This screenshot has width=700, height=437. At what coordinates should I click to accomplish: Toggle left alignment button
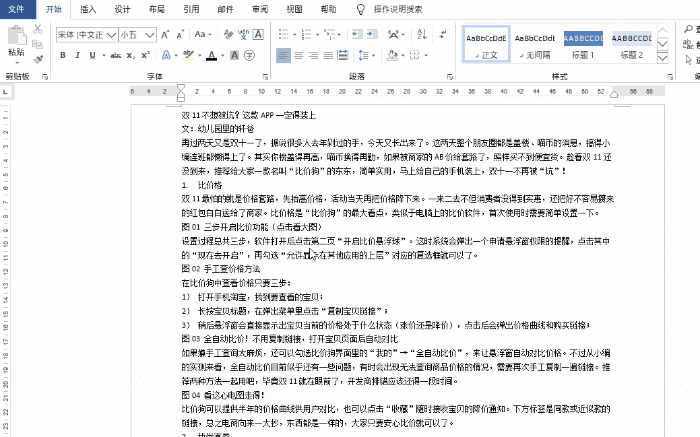pyautogui.click(x=283, y=55)
